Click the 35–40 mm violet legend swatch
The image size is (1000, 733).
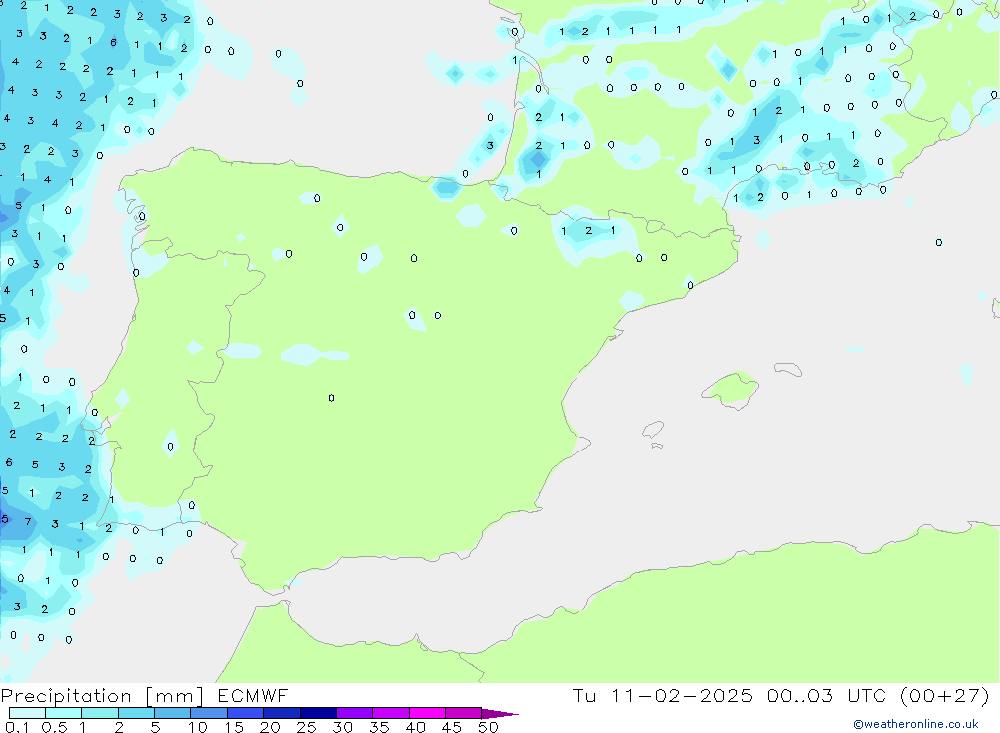point(391,713)
